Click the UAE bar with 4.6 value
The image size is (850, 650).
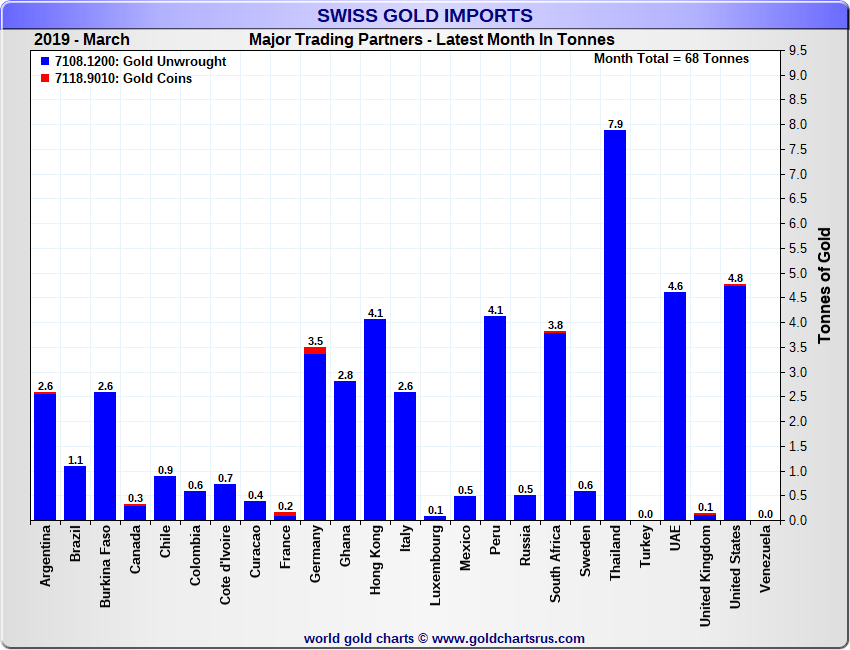coord(675,406)
